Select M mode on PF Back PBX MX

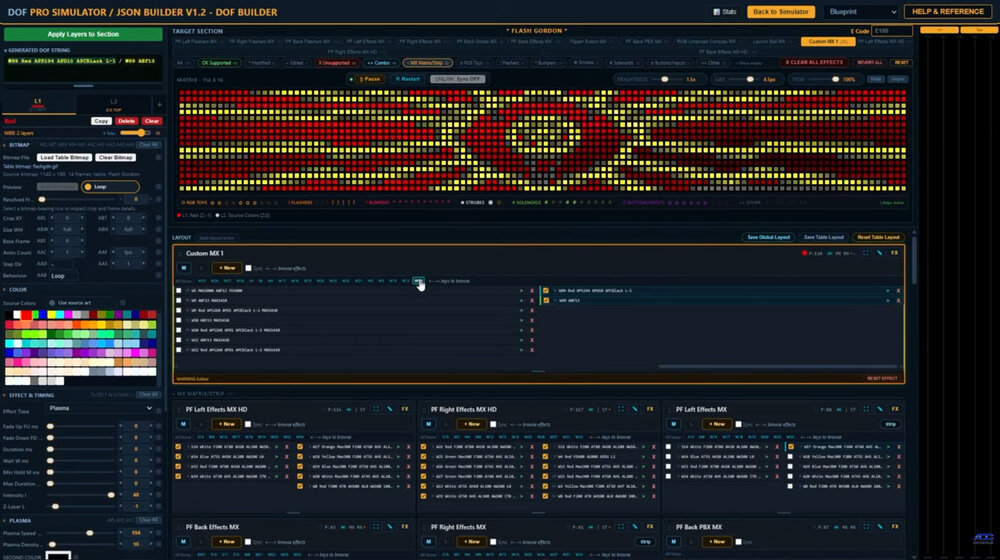pyautogui.click(x=673, y=542)
